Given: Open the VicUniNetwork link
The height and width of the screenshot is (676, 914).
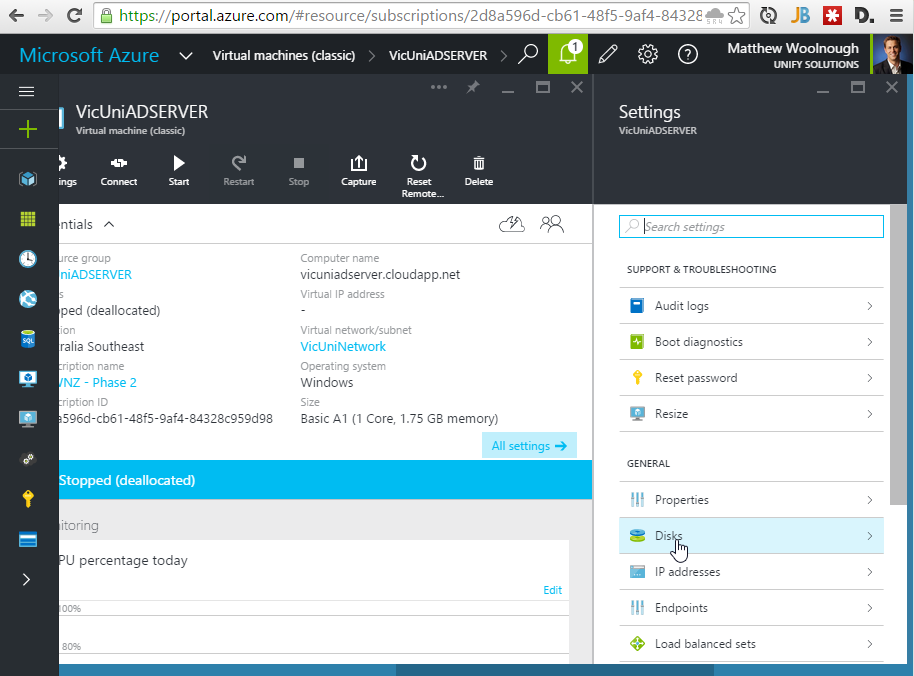Looking at the screenshot, I should 343,347.
